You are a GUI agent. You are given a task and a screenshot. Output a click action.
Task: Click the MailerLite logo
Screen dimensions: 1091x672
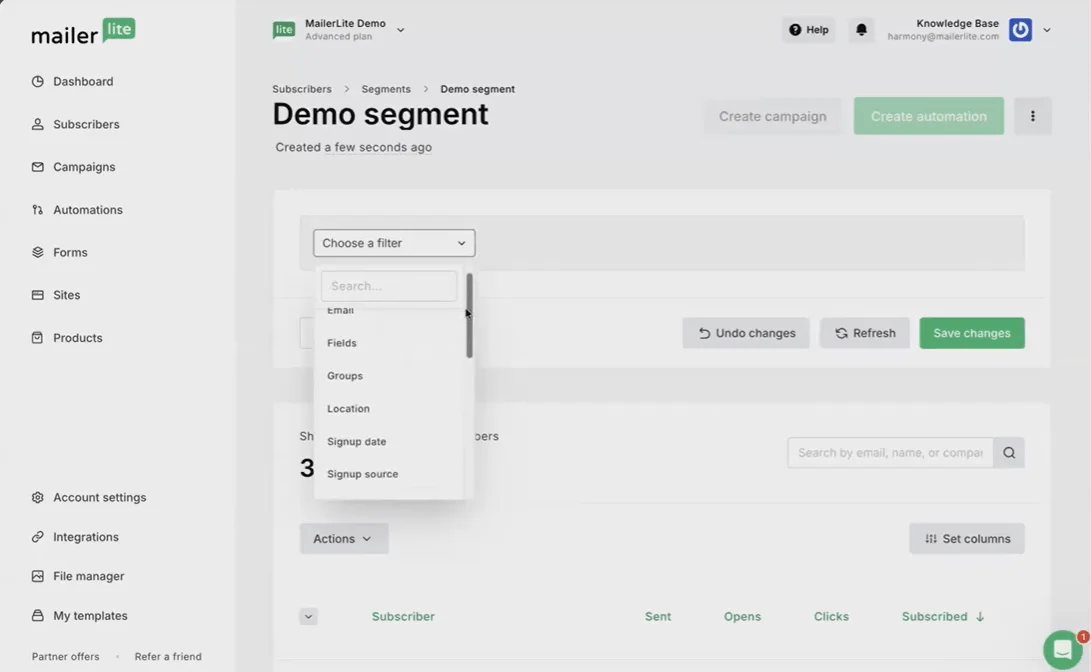83,31
